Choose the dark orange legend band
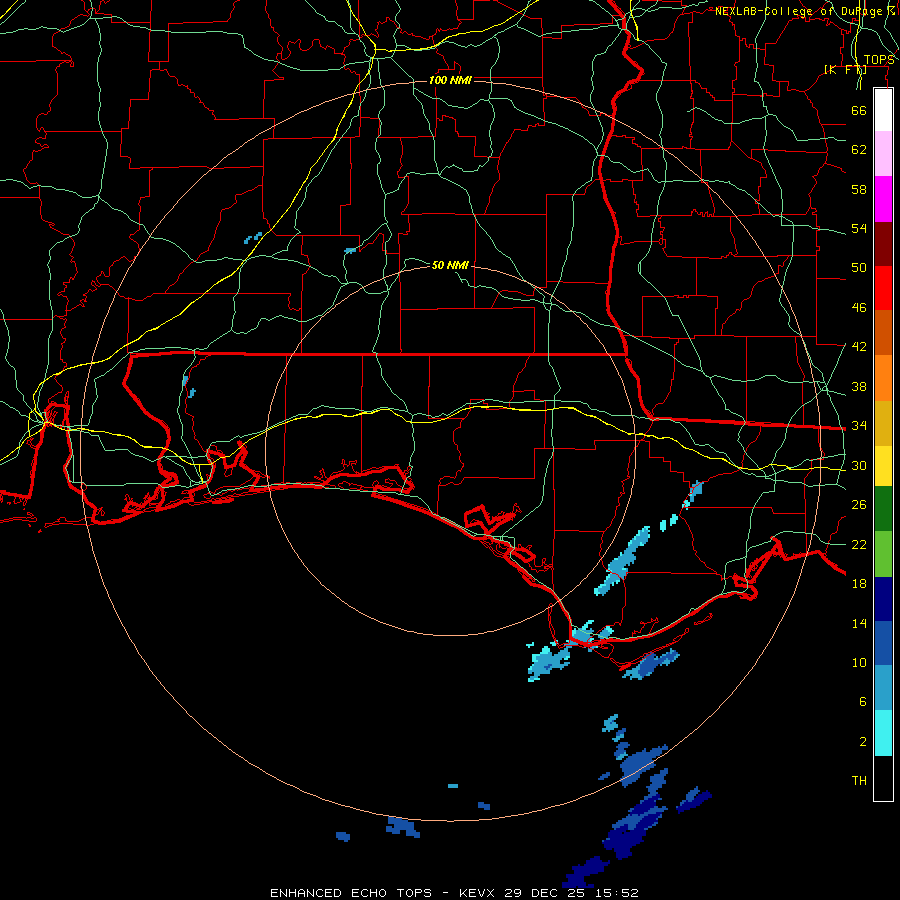 883,333
